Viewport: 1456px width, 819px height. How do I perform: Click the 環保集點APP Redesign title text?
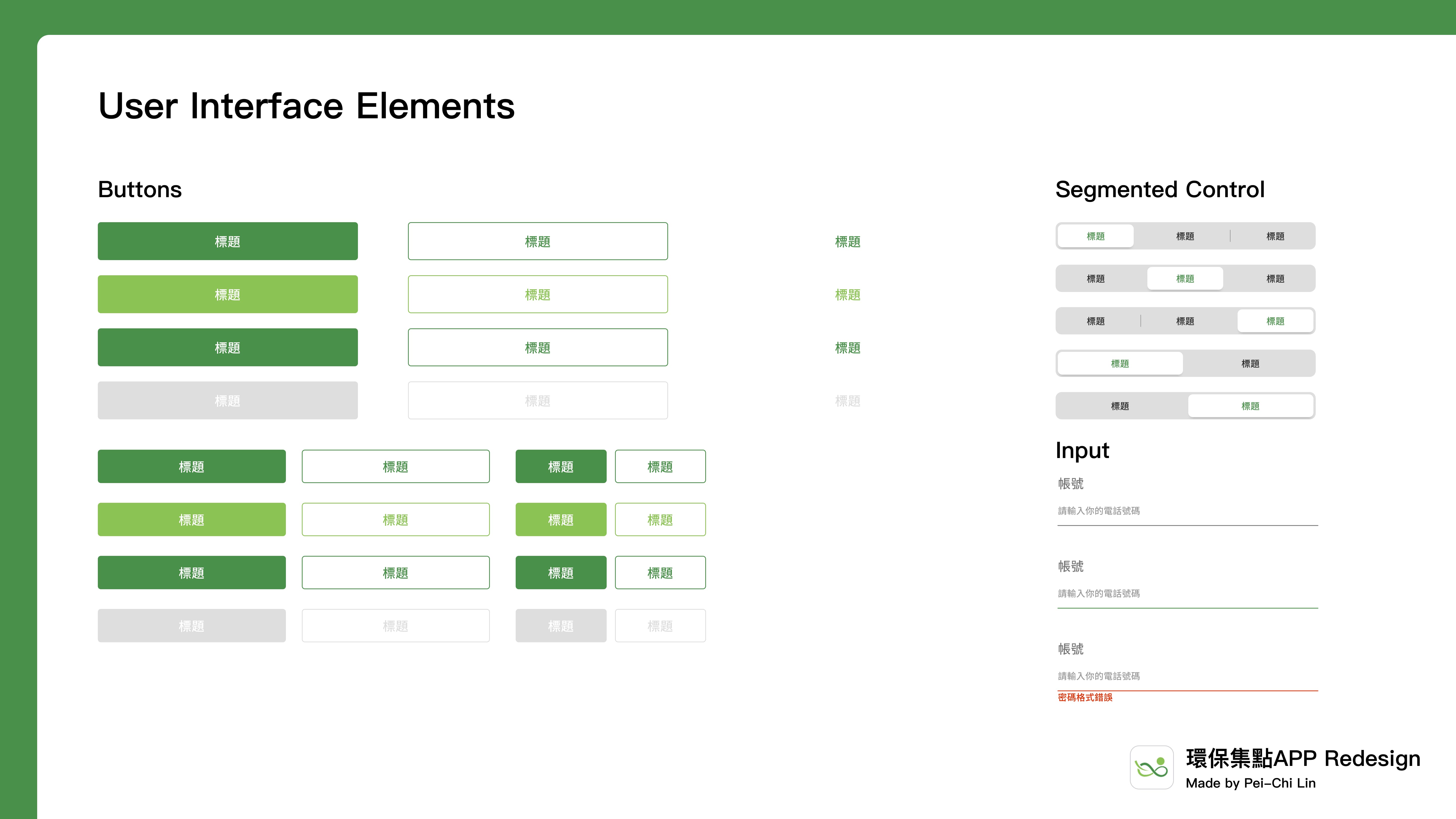click(x=1303, y=759)
